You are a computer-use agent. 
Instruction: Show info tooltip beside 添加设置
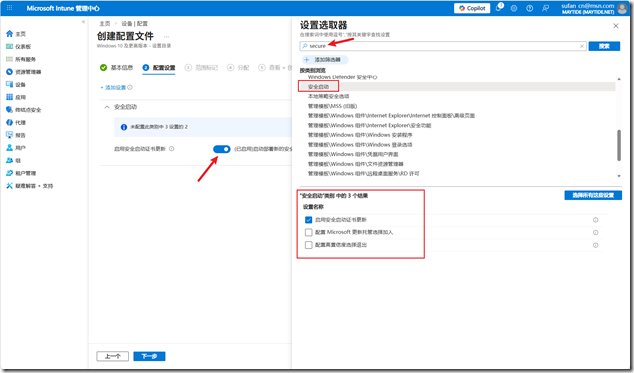130,87
